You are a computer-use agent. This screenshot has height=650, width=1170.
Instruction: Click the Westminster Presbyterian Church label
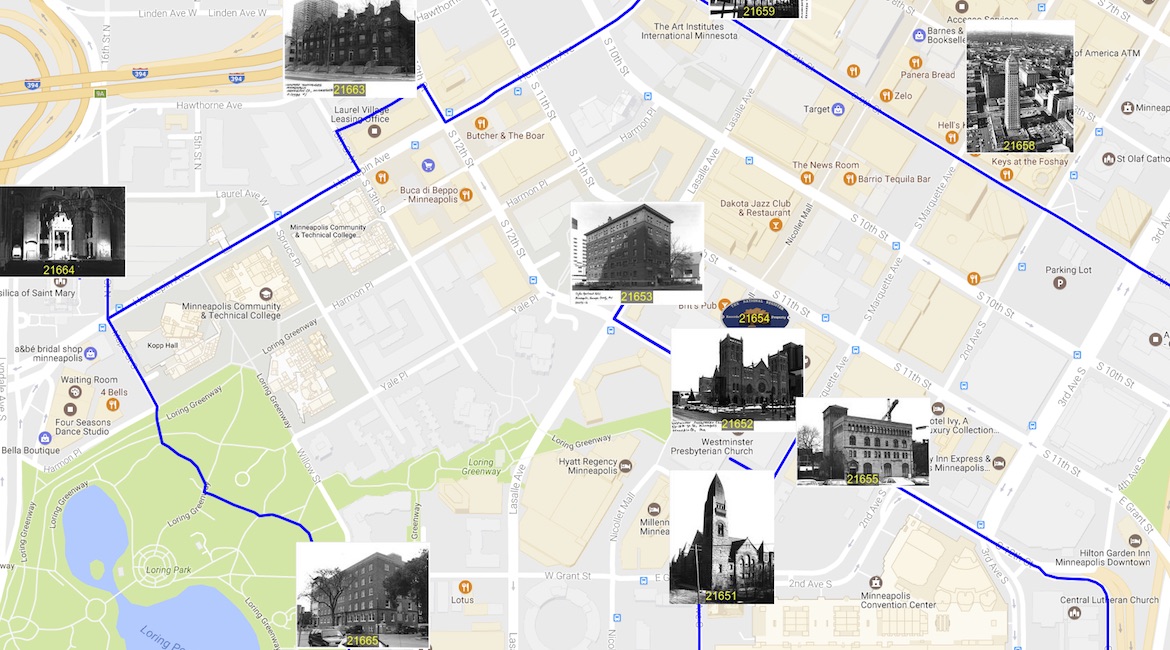pyautogui.click(x=711, y=446)
